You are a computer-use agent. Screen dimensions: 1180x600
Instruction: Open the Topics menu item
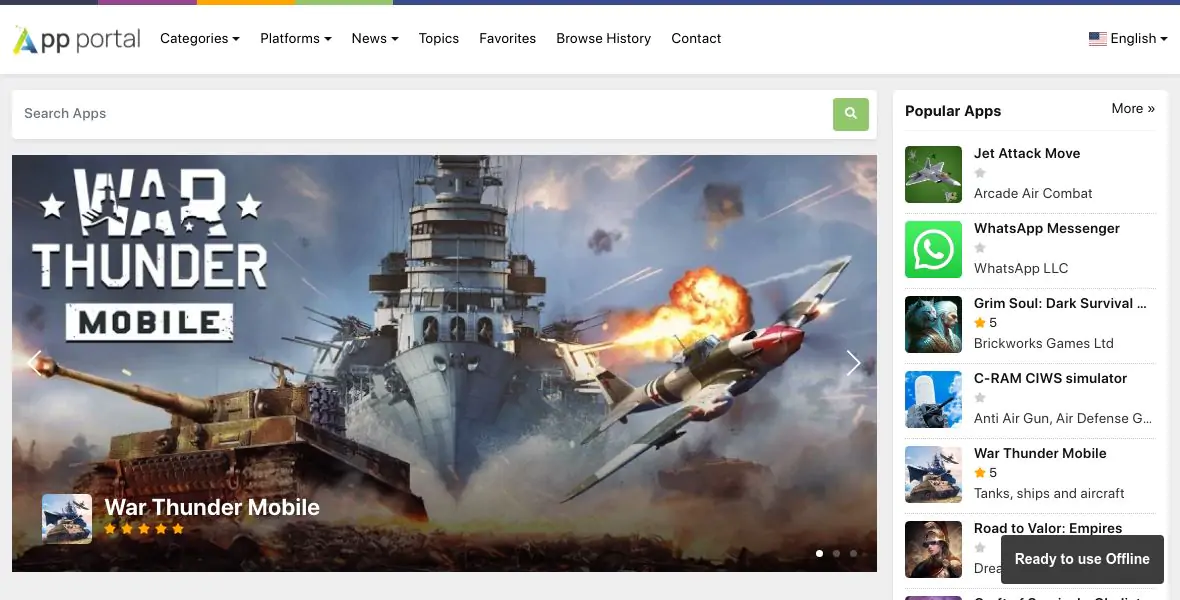(x=439, y=38)
